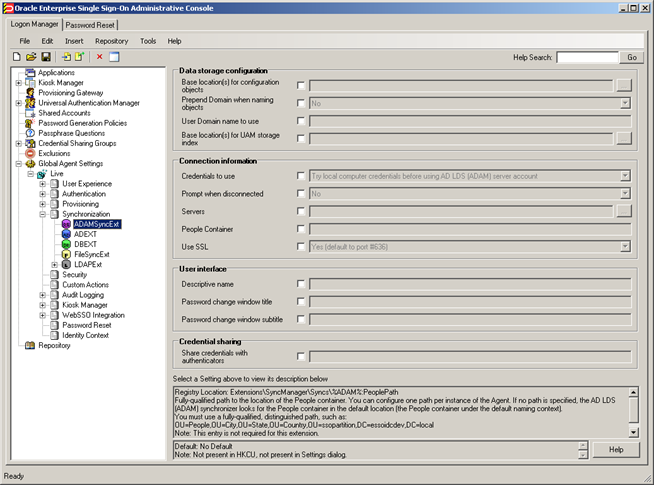Open the Prepend Domain dropdown
The width and height of the screenshot is (654, 485).
point(625,103)
